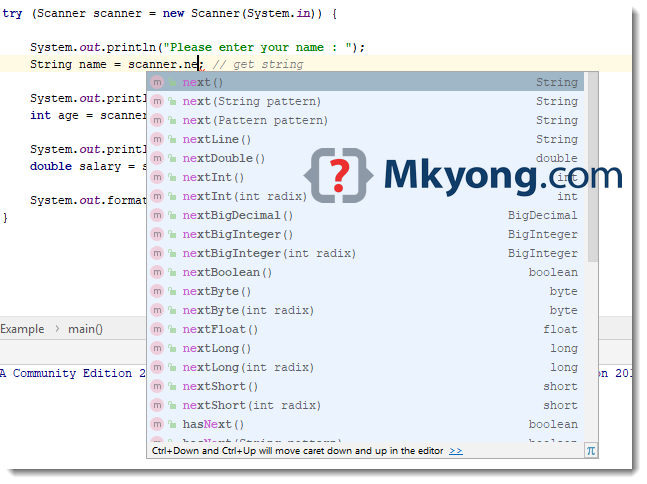Pick nextLong() without radix
The height and width of the screenshot is (484, 647).
tap(366, 348)
